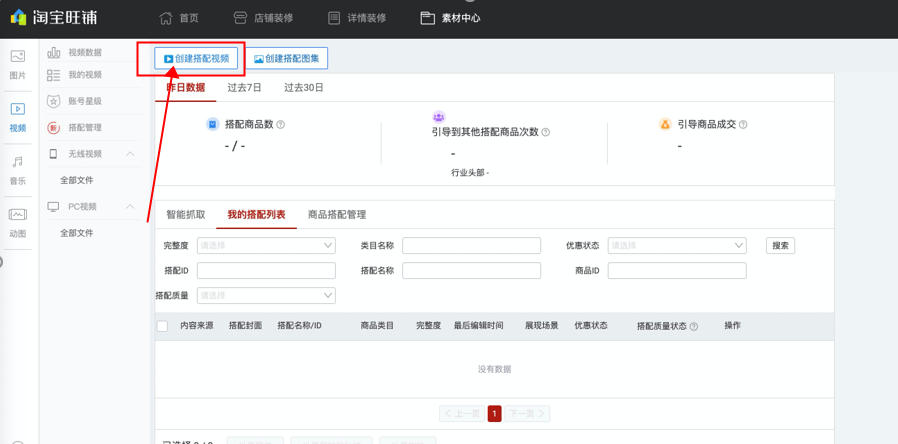Image resolution: width=898 pixels, height=444 pixels.
Task: Expand the 优惠状态 dropdown
Action: tap(677, 245)
